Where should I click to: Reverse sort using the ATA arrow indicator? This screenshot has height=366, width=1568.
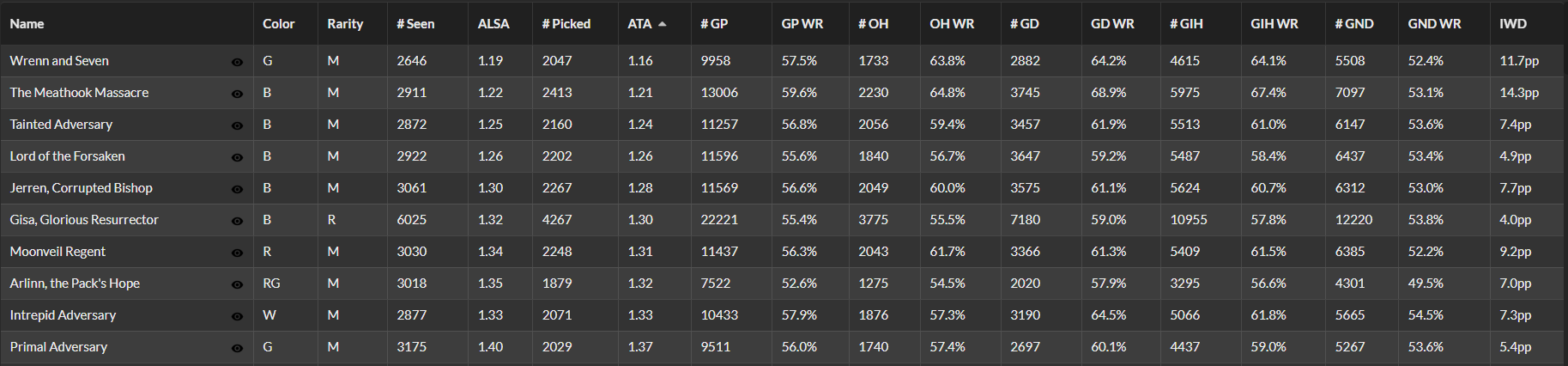tap(662, 24)
